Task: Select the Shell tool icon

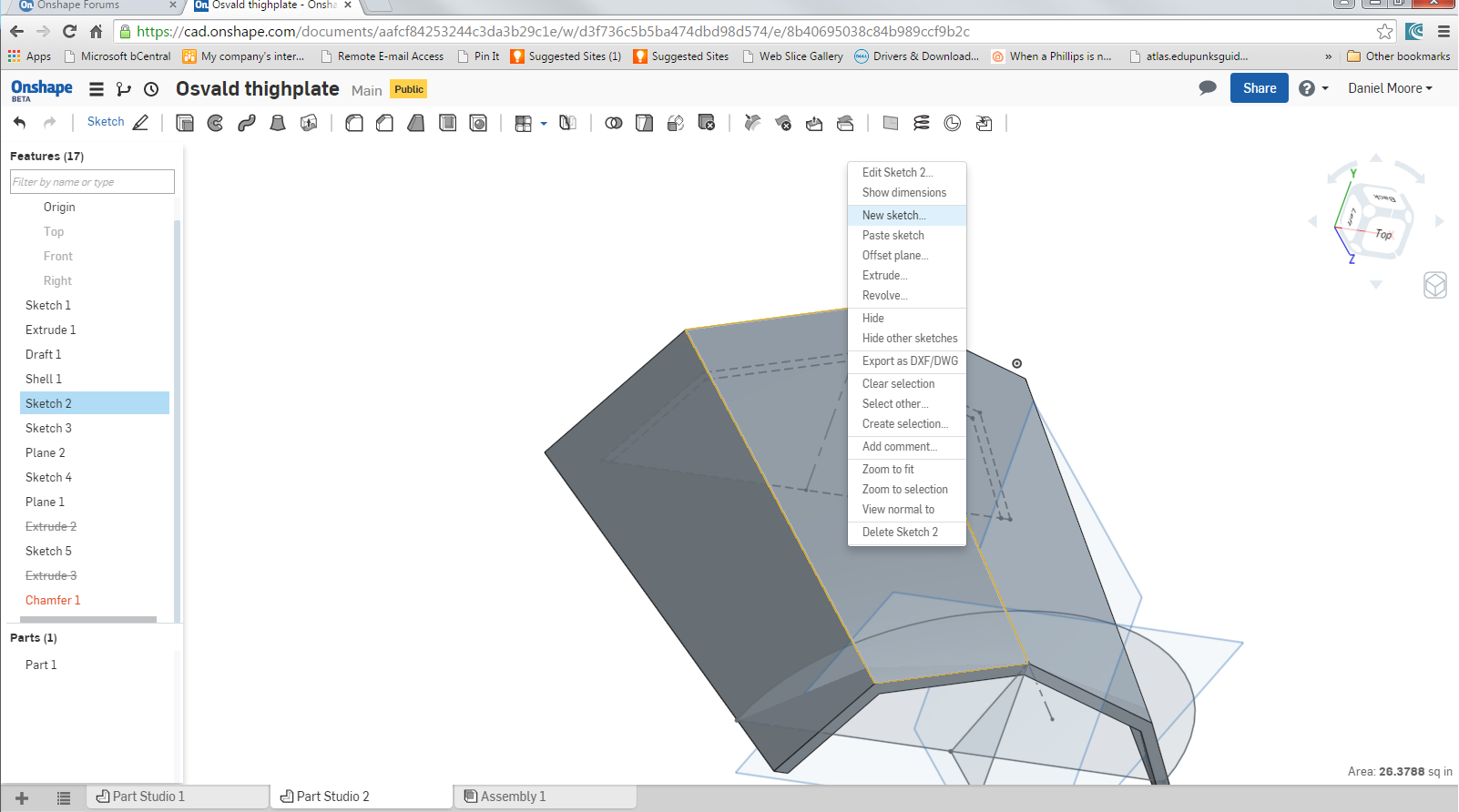Action: pos(447,123)
